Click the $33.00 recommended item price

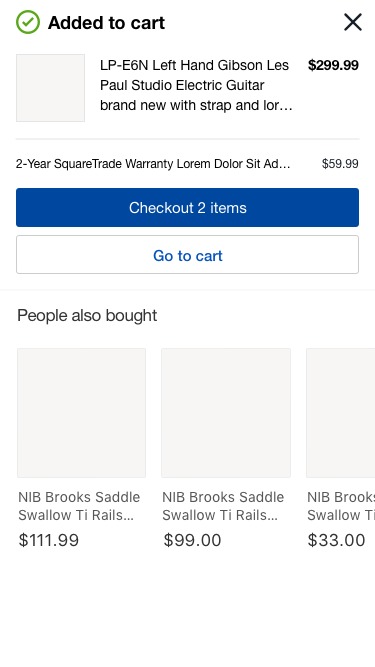click(x=336, y=541)
